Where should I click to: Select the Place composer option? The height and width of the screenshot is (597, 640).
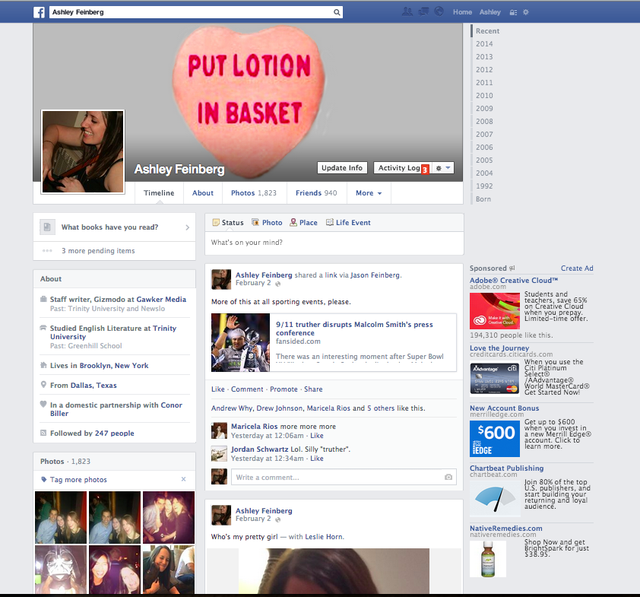[303, 223]
